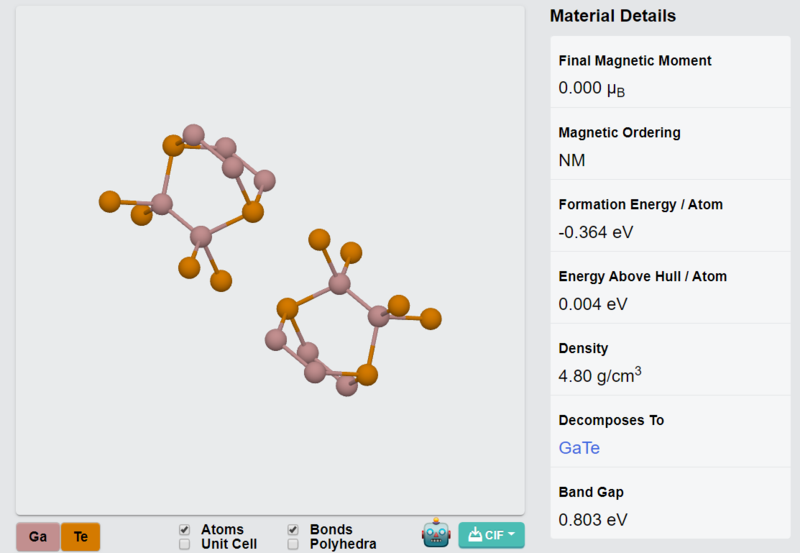Open the CIF download dropdown
Image resolution: width=800 pixels, height=553 pixels.
pyautogui.click(x=491, y=535)
